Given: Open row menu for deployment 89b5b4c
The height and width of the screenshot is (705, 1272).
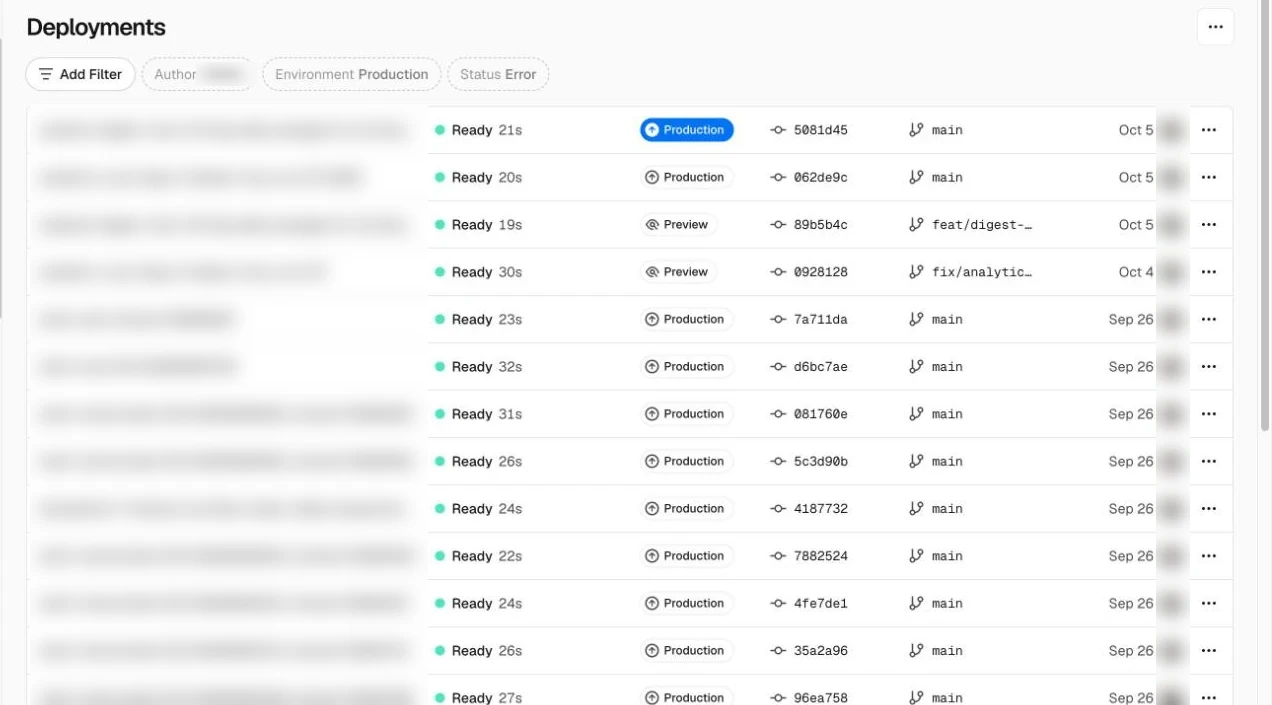Looking at the screenshot, I should click(1209, 225).
